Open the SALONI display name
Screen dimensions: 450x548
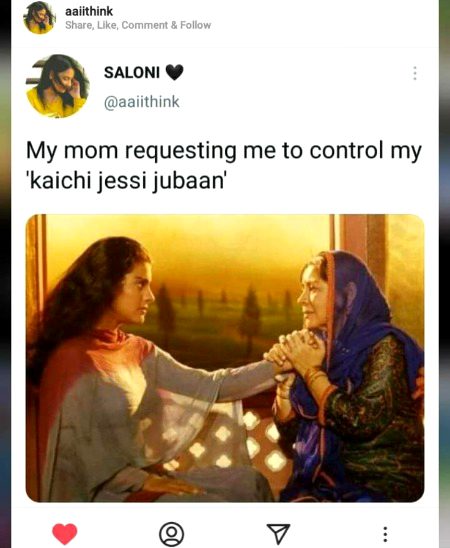point(132,73)
